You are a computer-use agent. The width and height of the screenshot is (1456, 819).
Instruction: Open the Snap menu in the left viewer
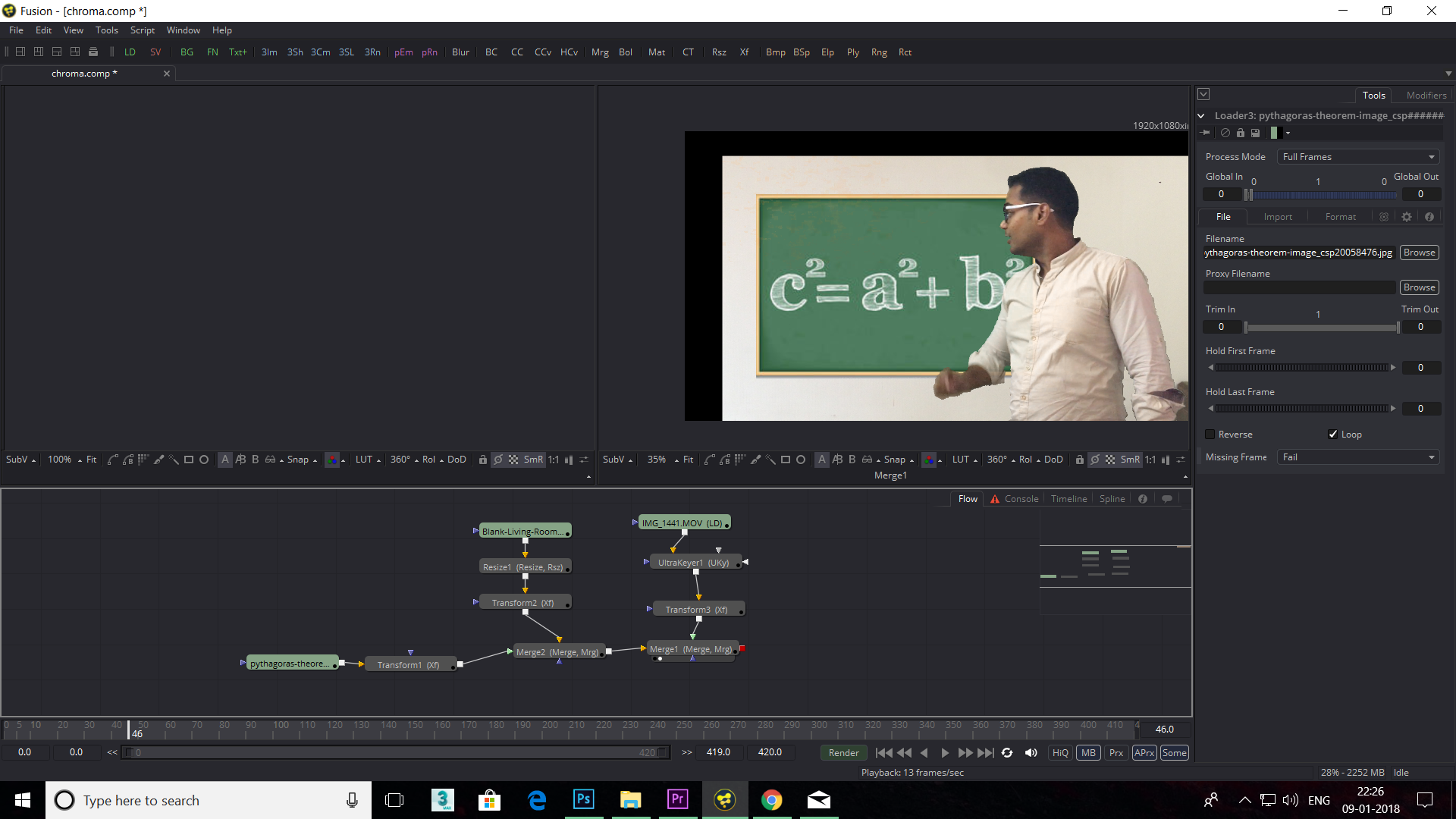302,460
